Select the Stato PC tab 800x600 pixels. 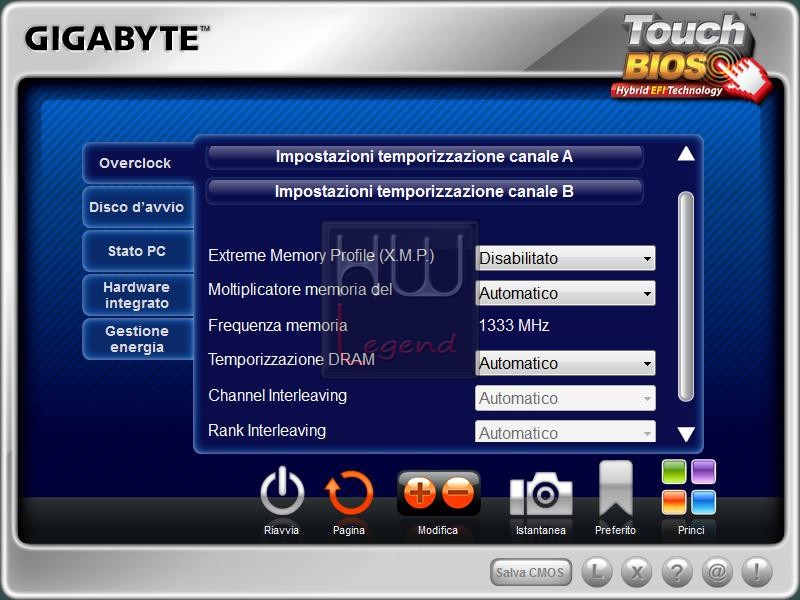pyautogui.click(x=138, y=251)
